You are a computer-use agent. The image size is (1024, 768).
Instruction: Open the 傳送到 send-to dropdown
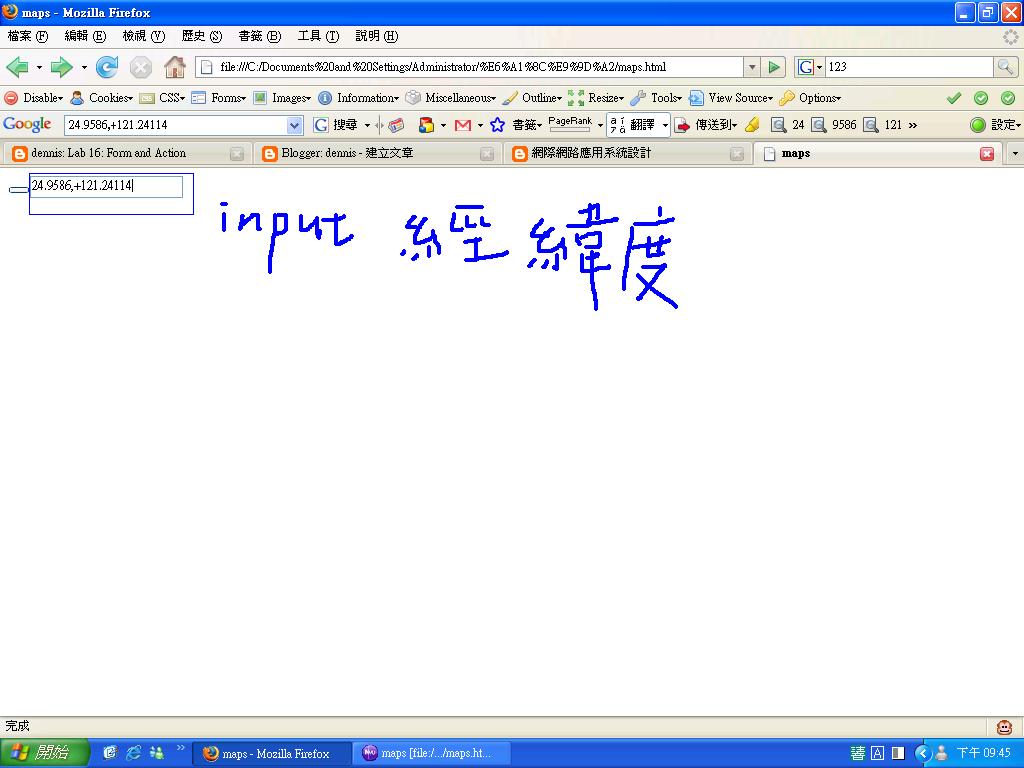pos(706,125)
